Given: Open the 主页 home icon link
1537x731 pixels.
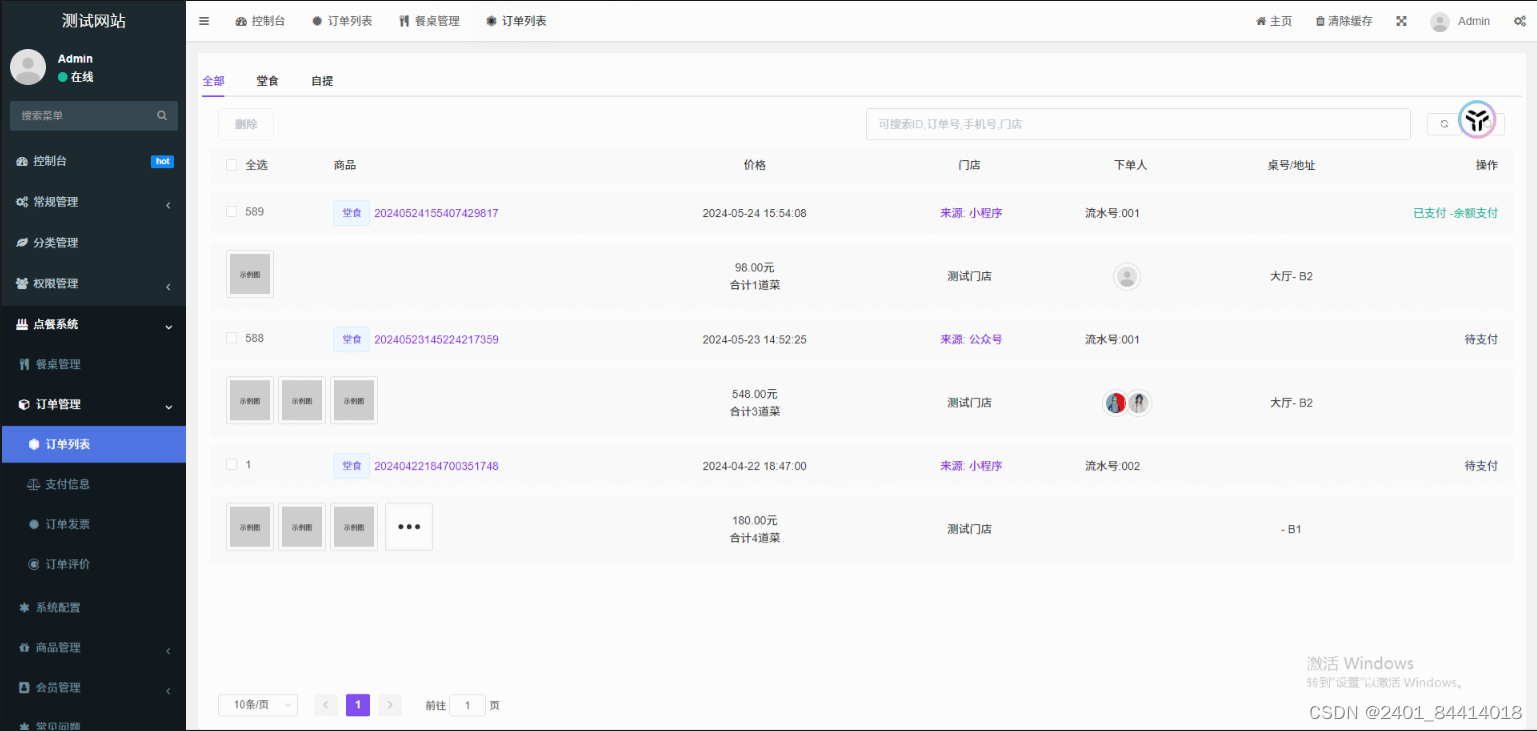Looking at the screenshot, I should (1274, 21).
